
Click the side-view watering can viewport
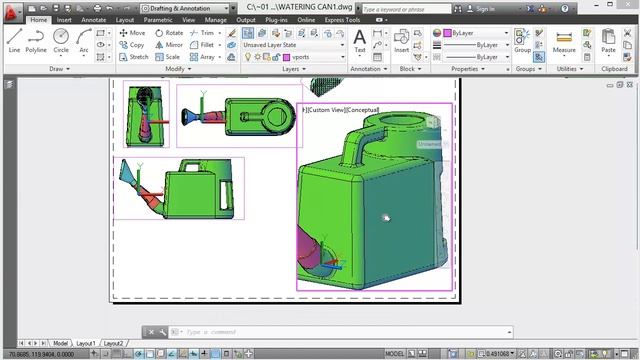pos(179,188)
